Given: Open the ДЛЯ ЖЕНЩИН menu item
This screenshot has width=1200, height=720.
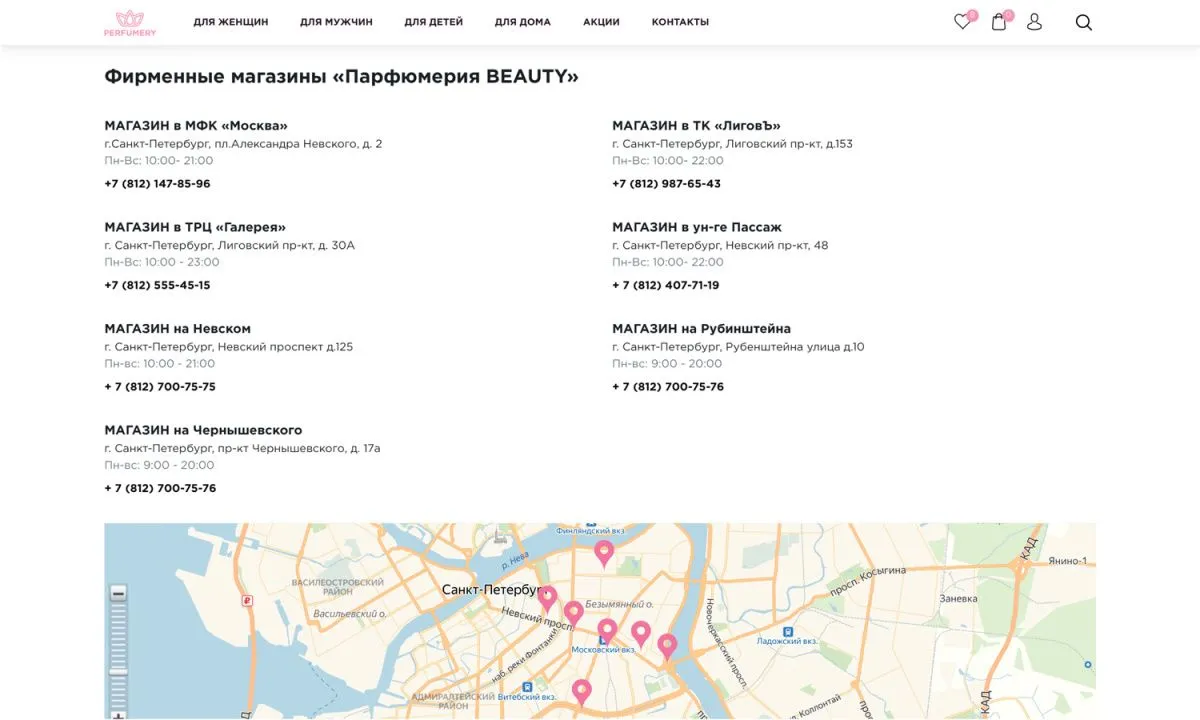Looking at the screenshot, I should click(231, 21).
